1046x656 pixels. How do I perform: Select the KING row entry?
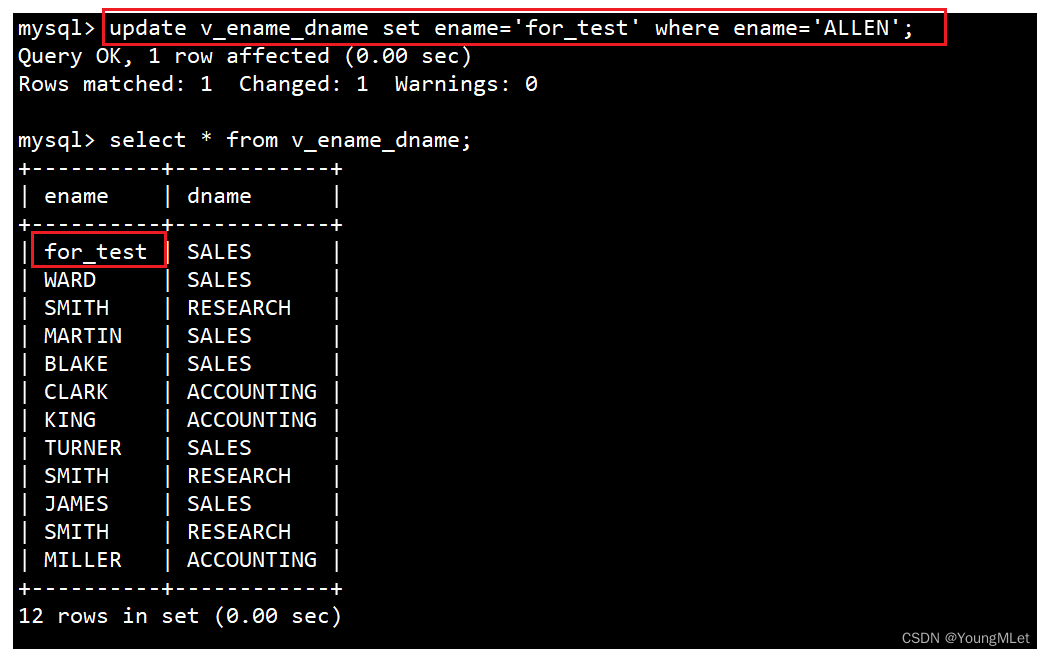70,420
